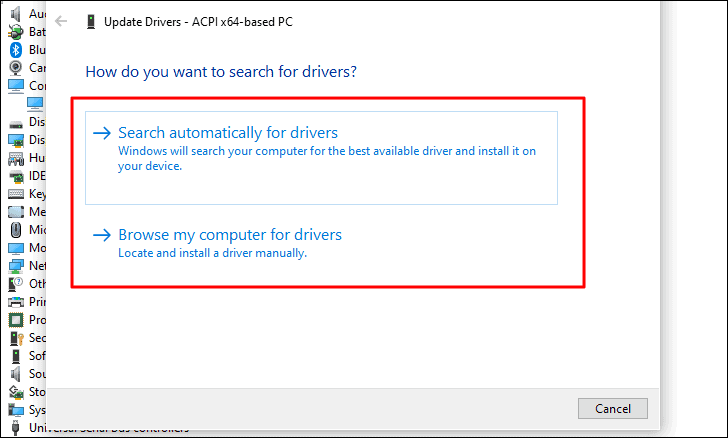This screenshot has width=728, height=438.
Task: Select the Bluetooth icon in Device Manager
Action: 16,50
